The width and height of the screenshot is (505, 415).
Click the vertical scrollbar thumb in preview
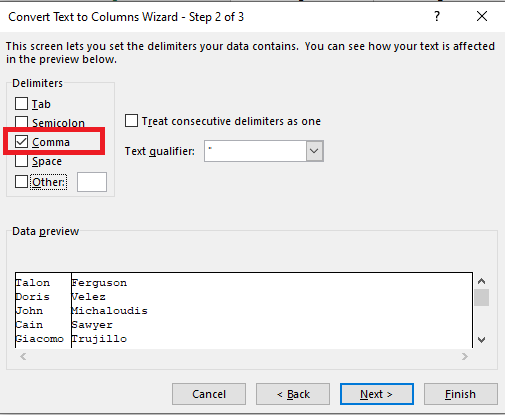coord(482,297)
